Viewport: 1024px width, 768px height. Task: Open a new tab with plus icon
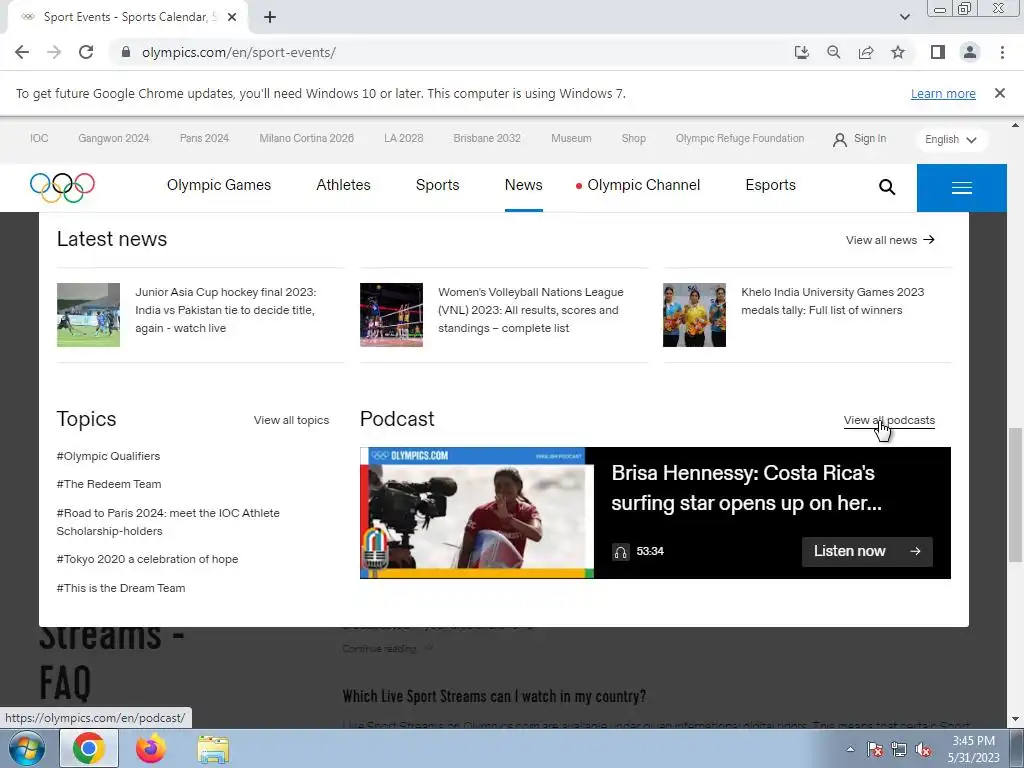pos(270,17)
